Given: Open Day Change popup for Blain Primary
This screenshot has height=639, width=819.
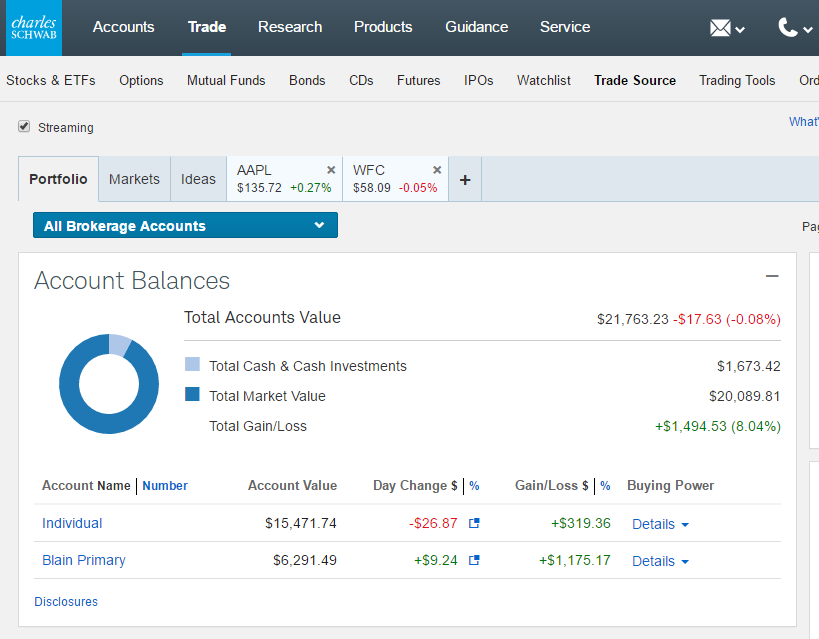Looking at the screenshot, I should [474, 560].
